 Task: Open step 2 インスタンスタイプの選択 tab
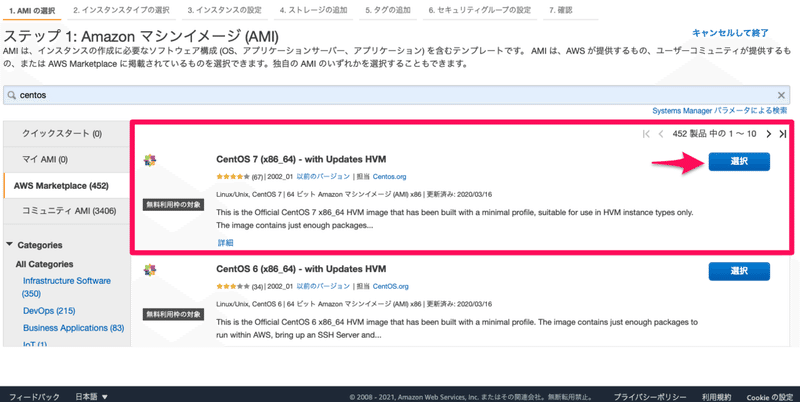[121, 10]
